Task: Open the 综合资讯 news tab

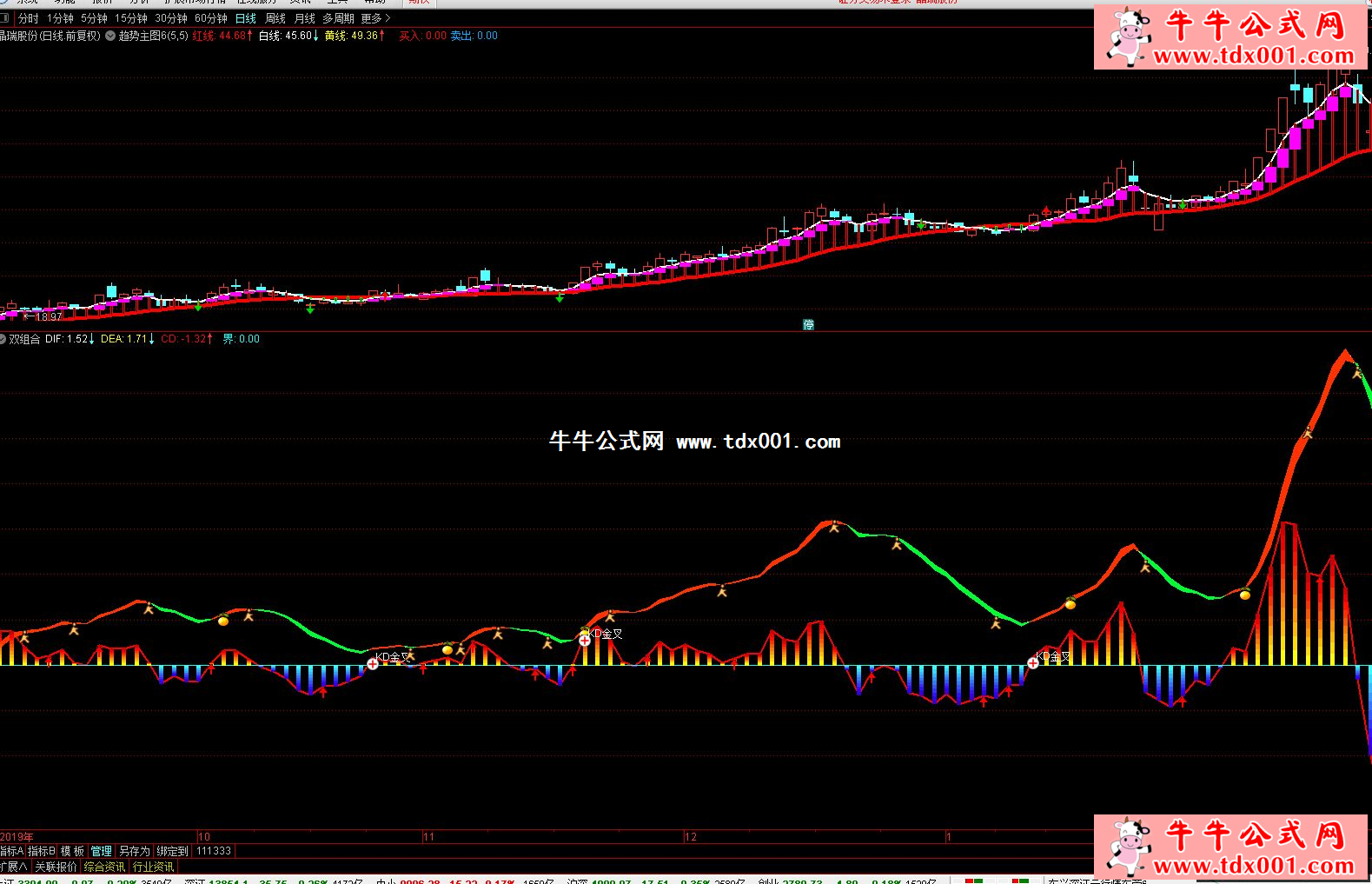Action: [x=104, y=867]
